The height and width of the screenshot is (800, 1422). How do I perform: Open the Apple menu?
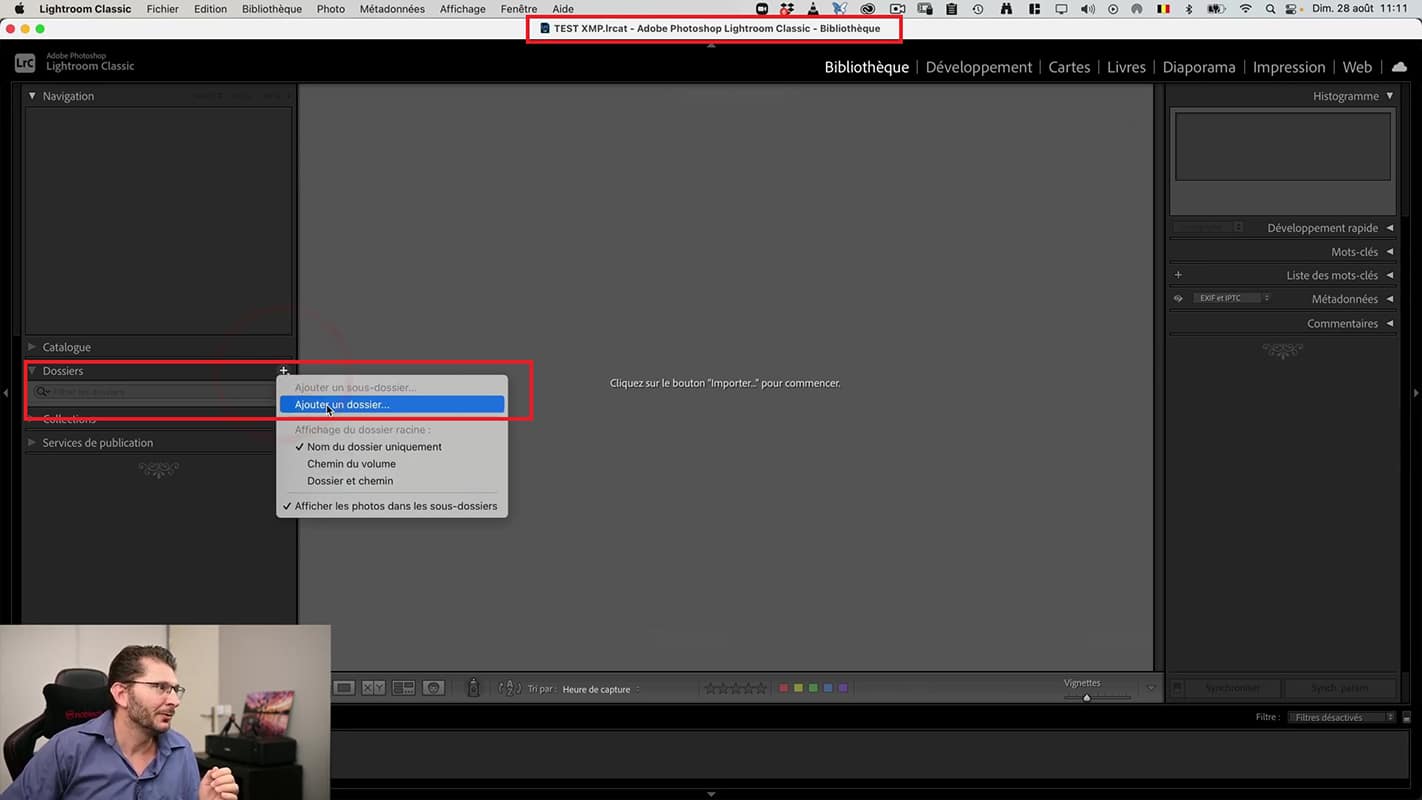point(19,9)
